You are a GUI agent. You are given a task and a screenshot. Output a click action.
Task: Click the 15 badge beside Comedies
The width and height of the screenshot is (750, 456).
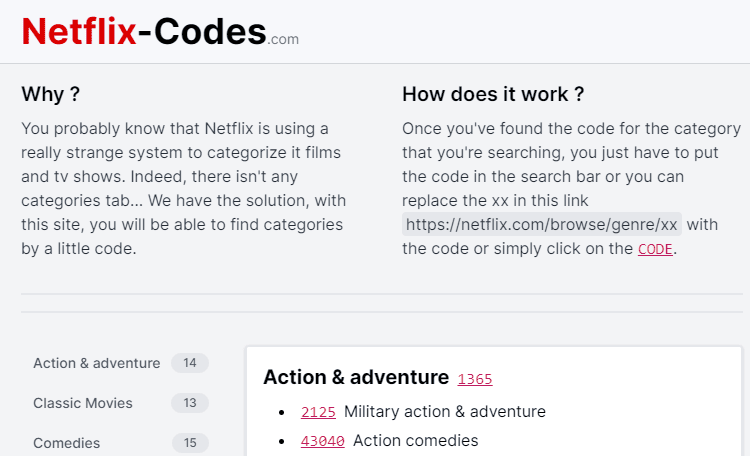[190, 443]
